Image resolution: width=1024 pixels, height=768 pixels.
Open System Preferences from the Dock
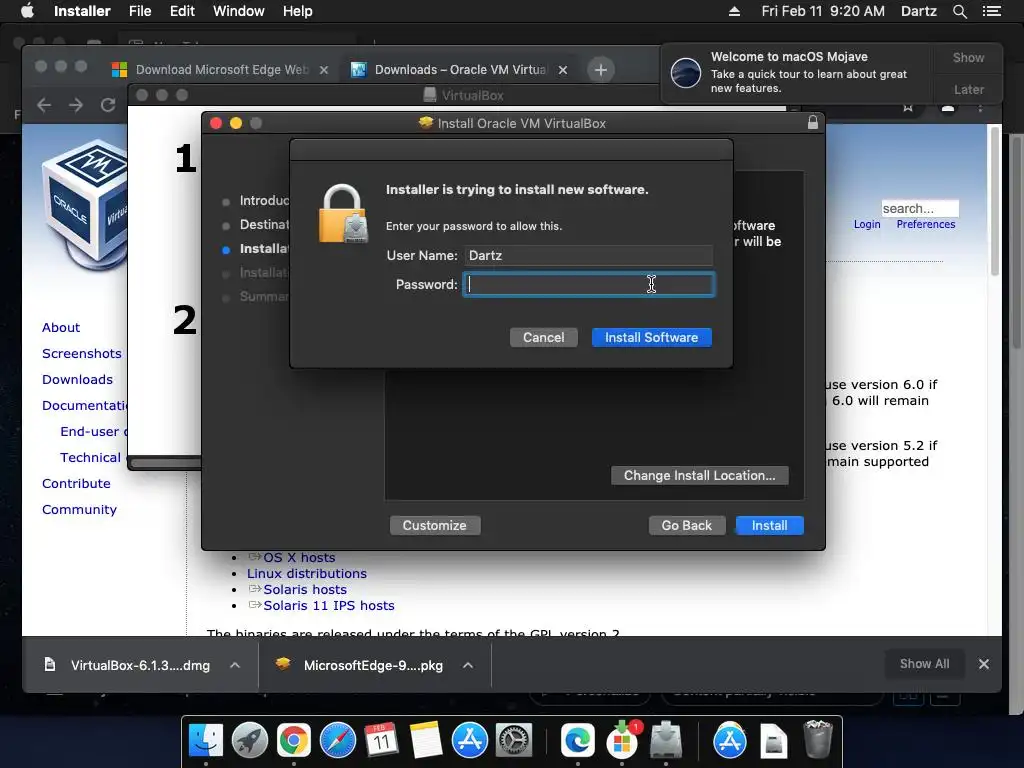click(514, 741)
